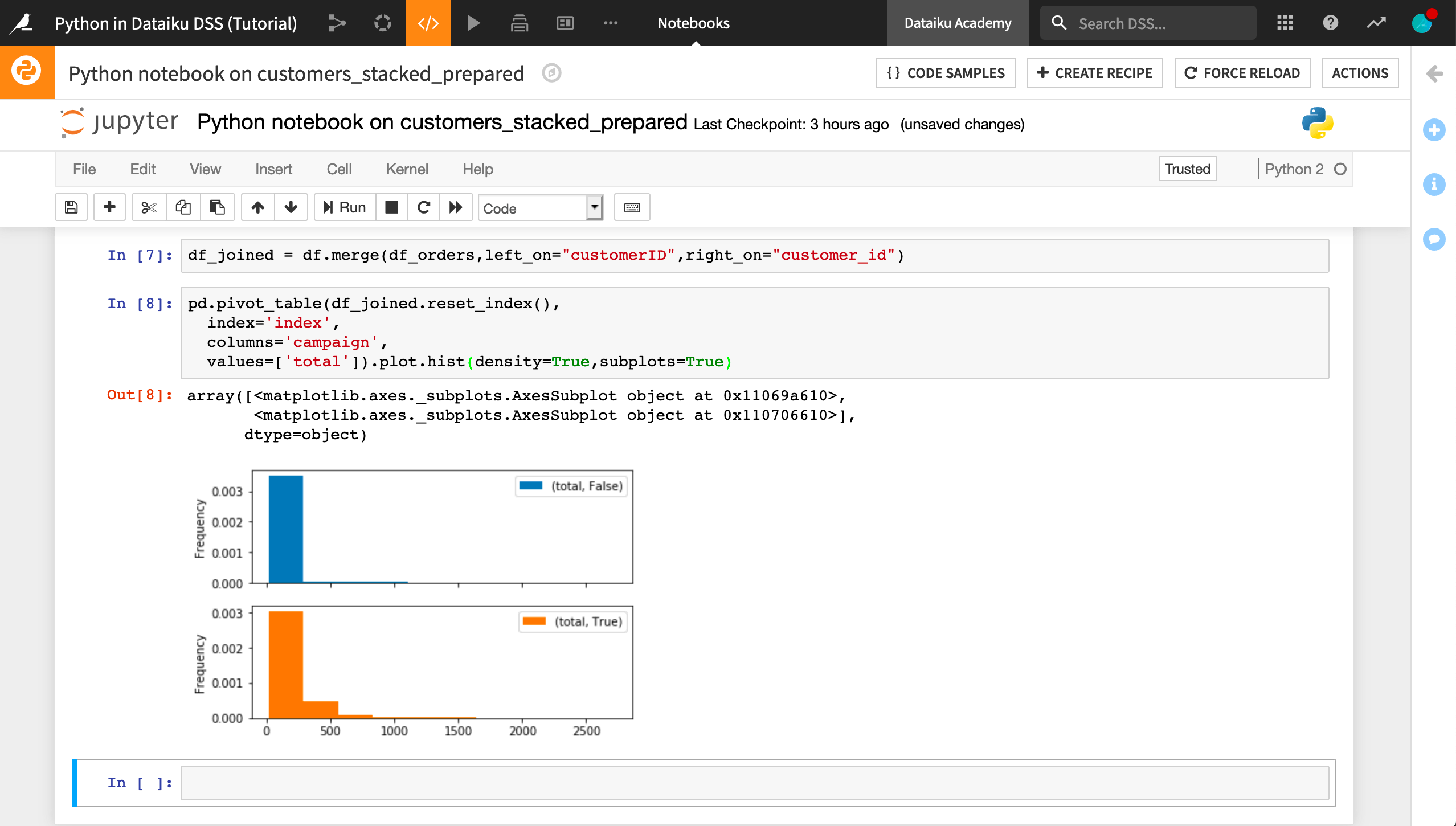Expand the kernel menu options
Viewport: 1456px width, 826px height.
[x=408, y=169]
